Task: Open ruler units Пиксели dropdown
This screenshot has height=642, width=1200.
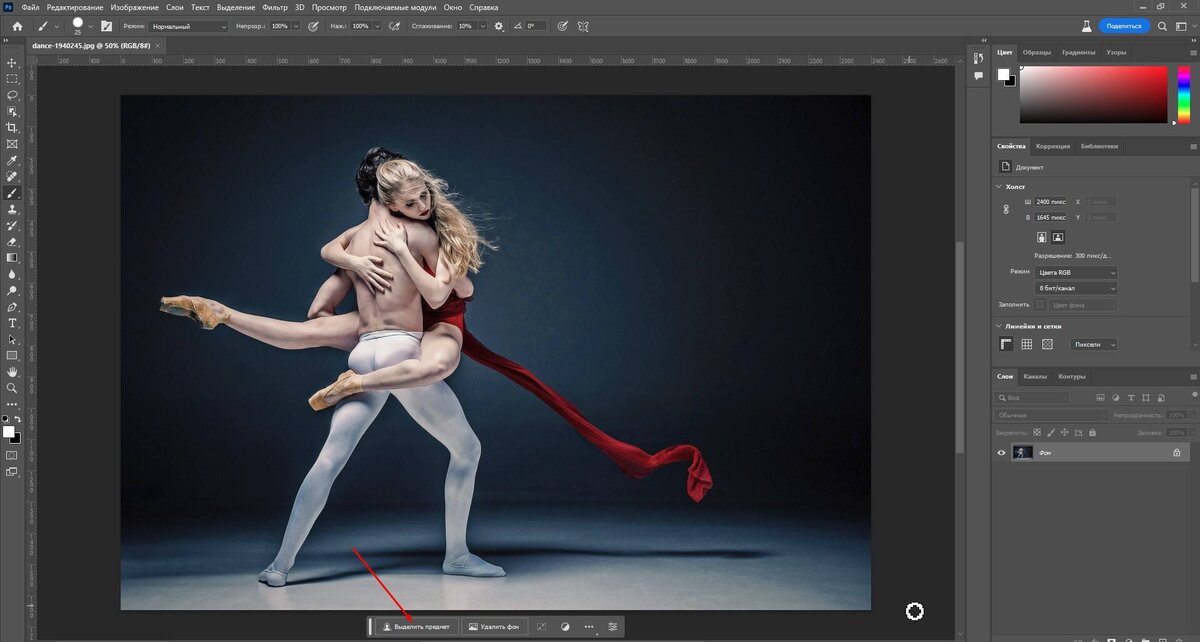Action: pyautogui.click(x=1094, y=344)
